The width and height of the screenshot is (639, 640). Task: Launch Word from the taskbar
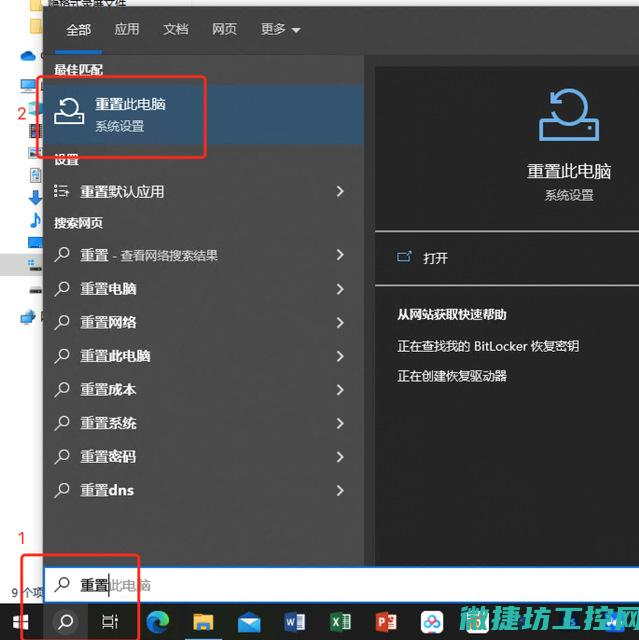(x=295, y=622)
